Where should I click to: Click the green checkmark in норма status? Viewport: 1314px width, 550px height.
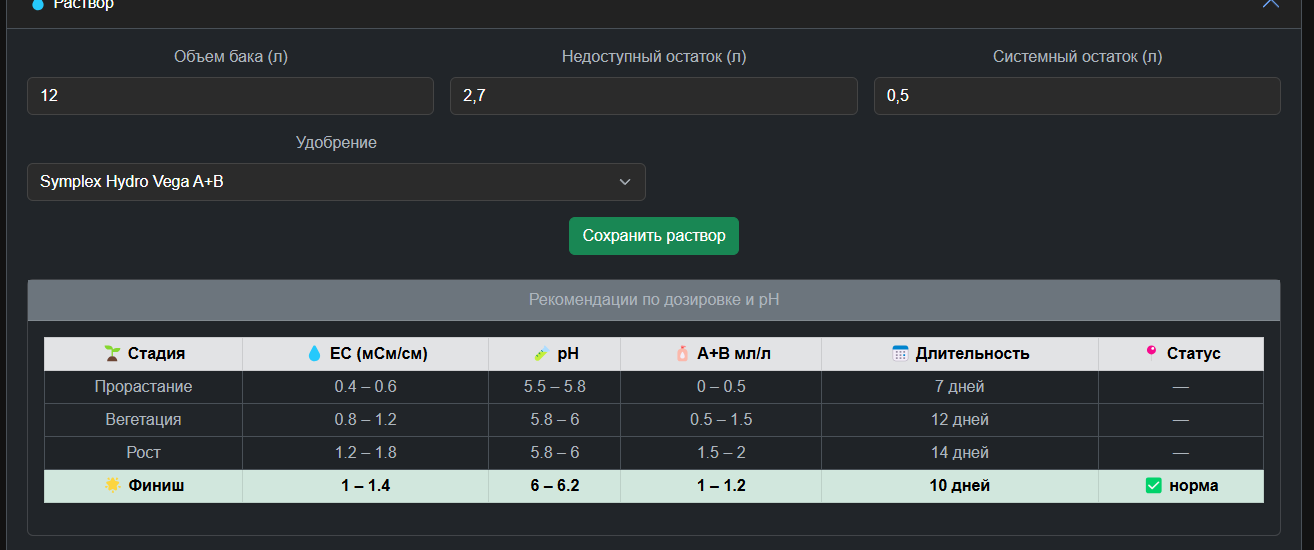(x=1153, y=485)
